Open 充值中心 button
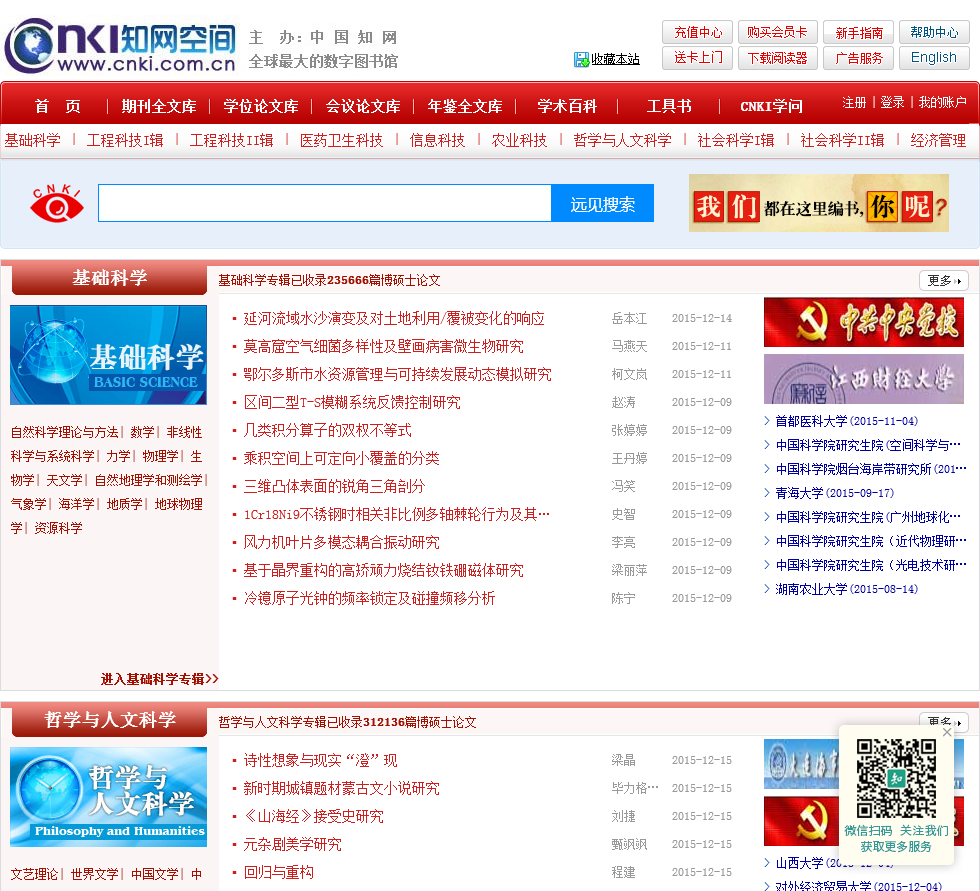 click(x=698, y=32)
